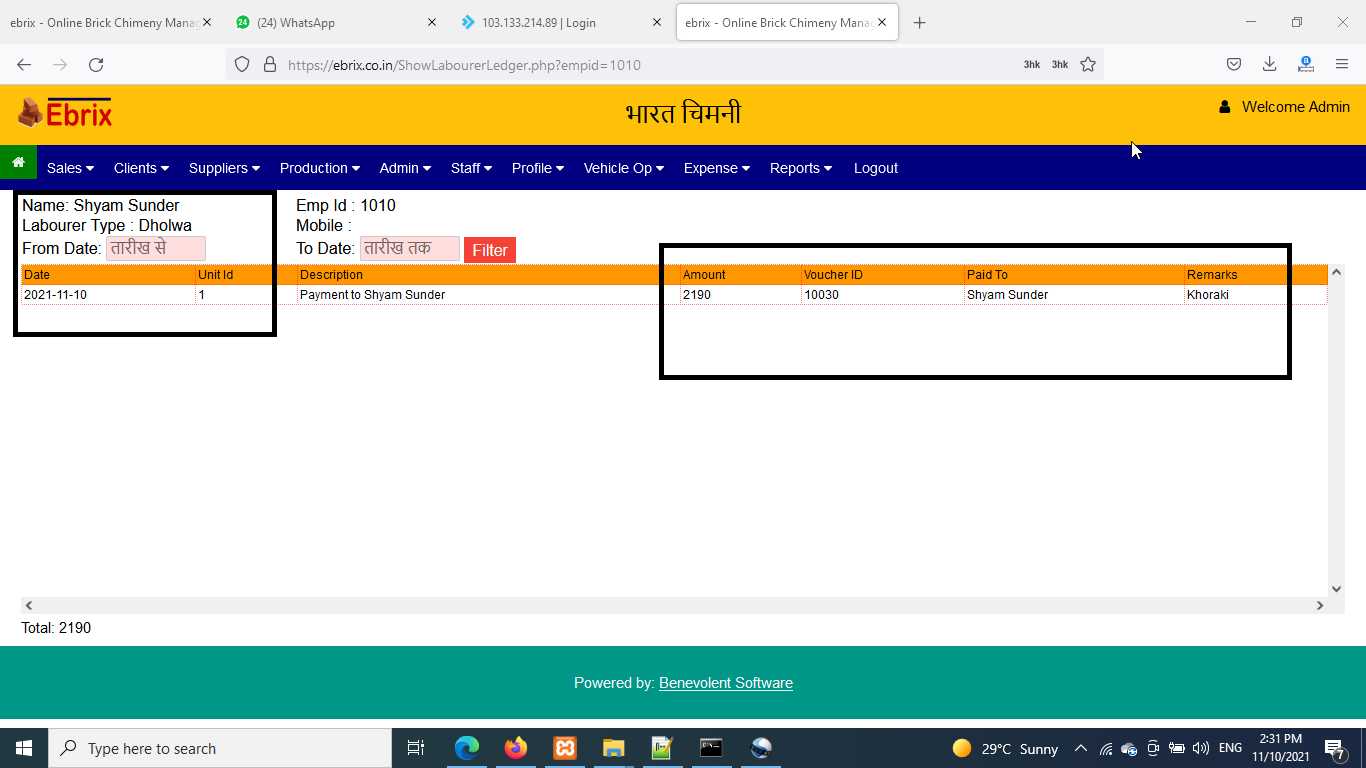Screen dimensions: 1366x768
Task: Click the amount cell 2190
Action: point(740,295)
